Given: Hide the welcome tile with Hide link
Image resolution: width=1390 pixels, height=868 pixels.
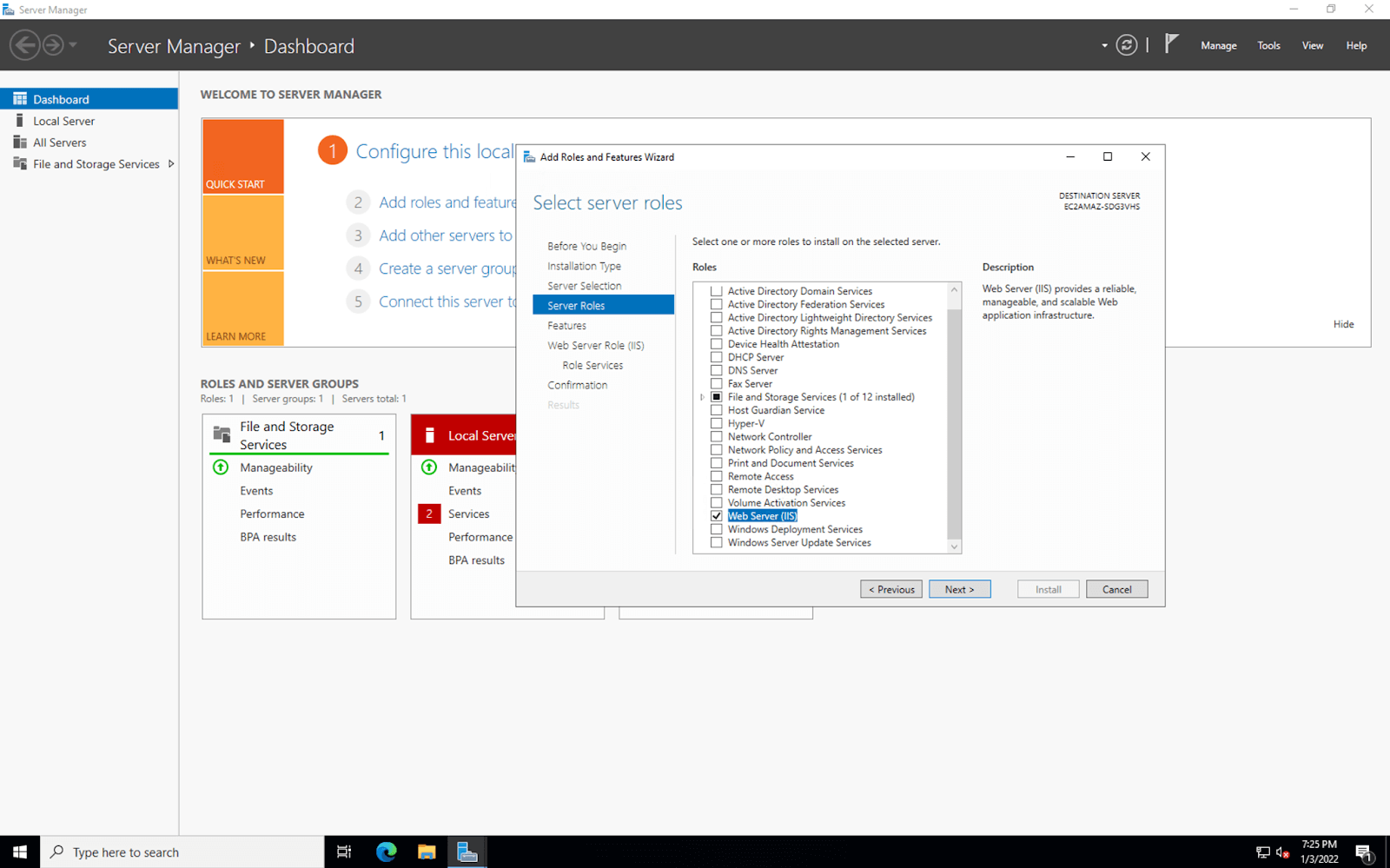Looking at the screenshot, I should point(1343,324).
